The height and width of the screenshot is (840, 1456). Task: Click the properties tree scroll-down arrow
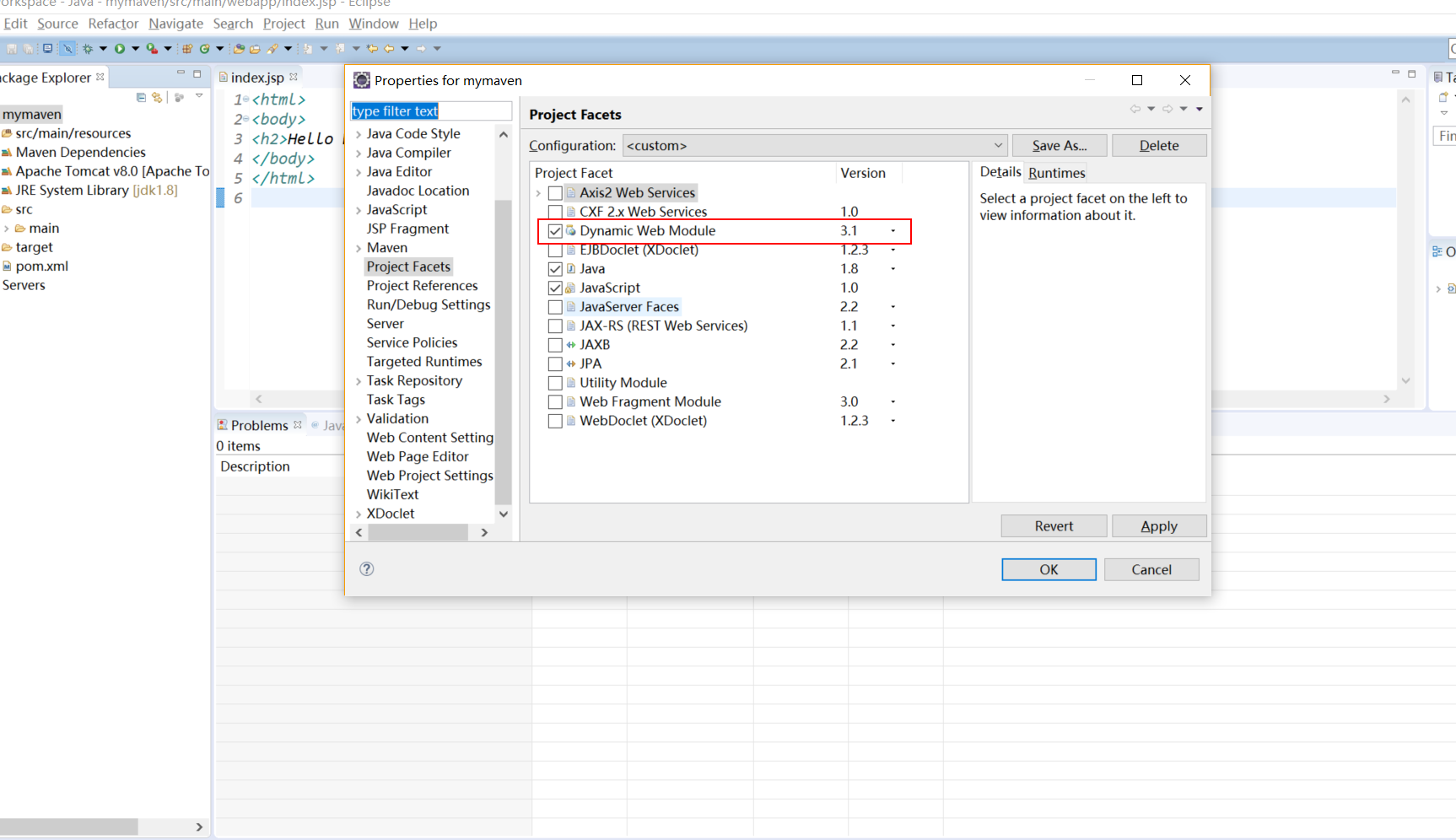tap(504, 514)
